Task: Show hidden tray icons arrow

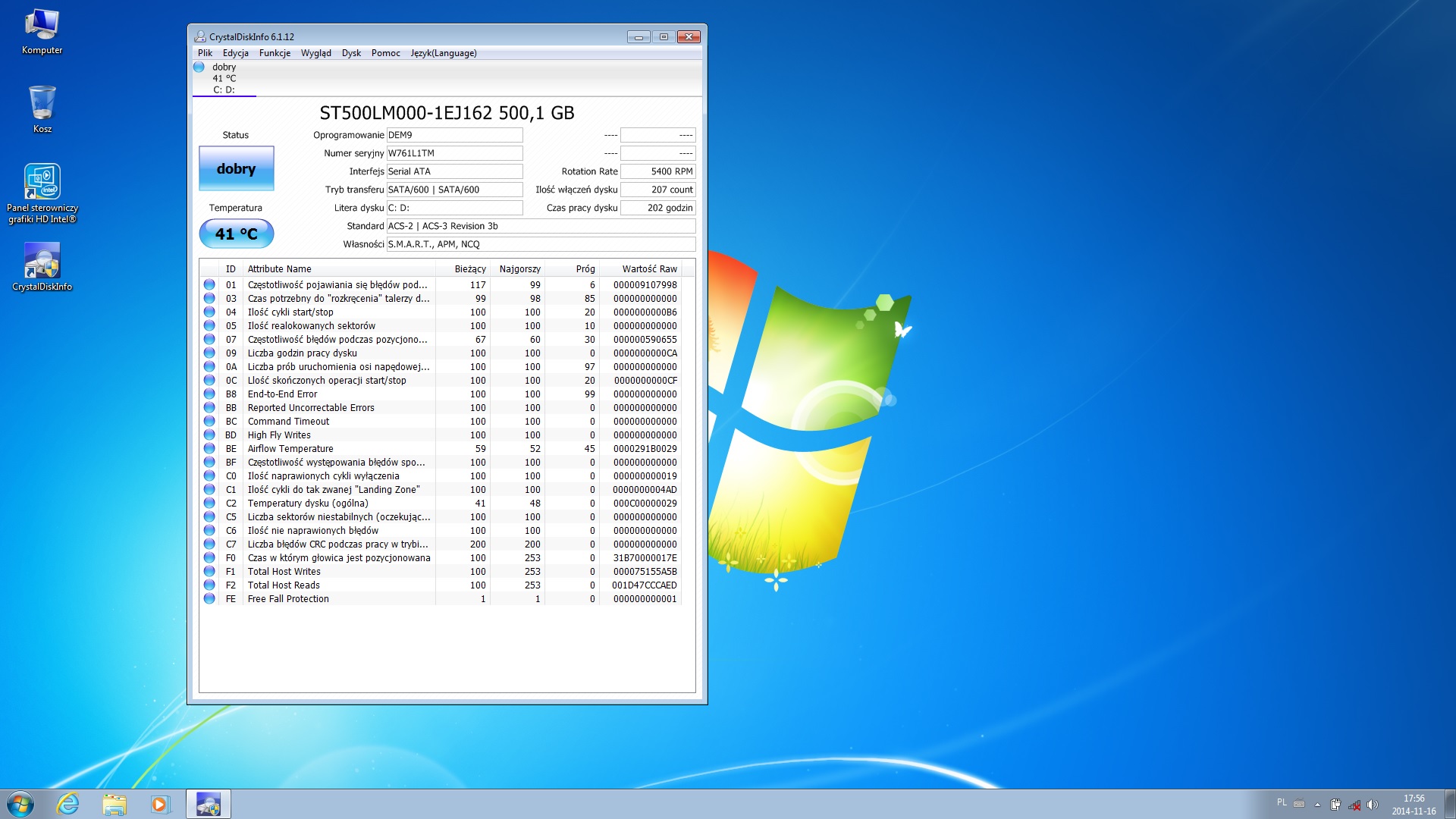Action: coord(1317,805)
